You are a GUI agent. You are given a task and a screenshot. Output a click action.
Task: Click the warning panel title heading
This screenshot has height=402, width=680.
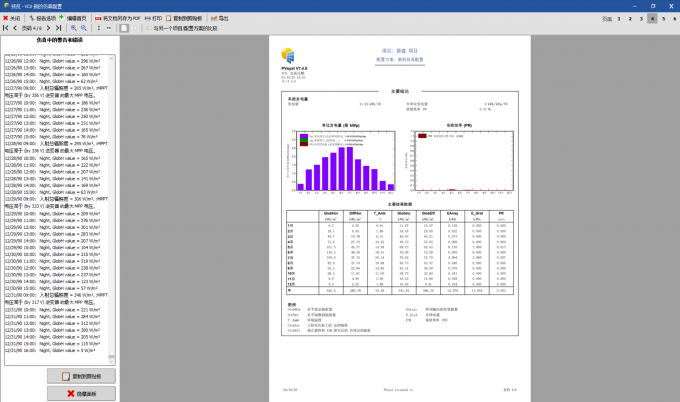tap(59, 40)
